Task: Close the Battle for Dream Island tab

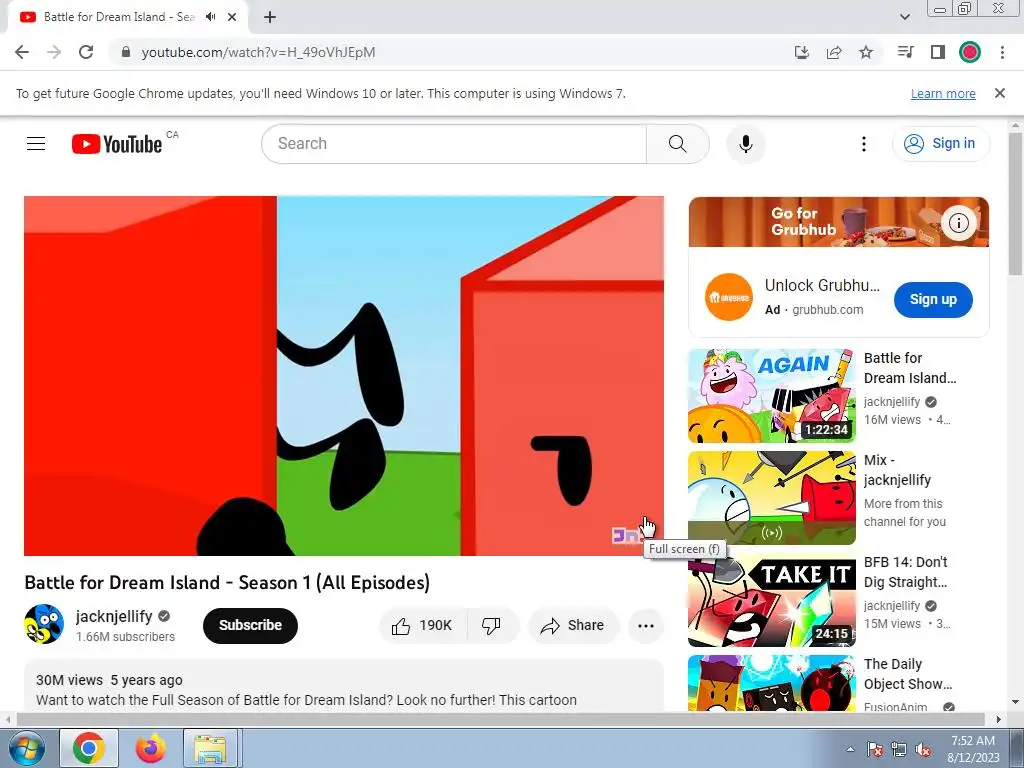Action: coord(232,17)
